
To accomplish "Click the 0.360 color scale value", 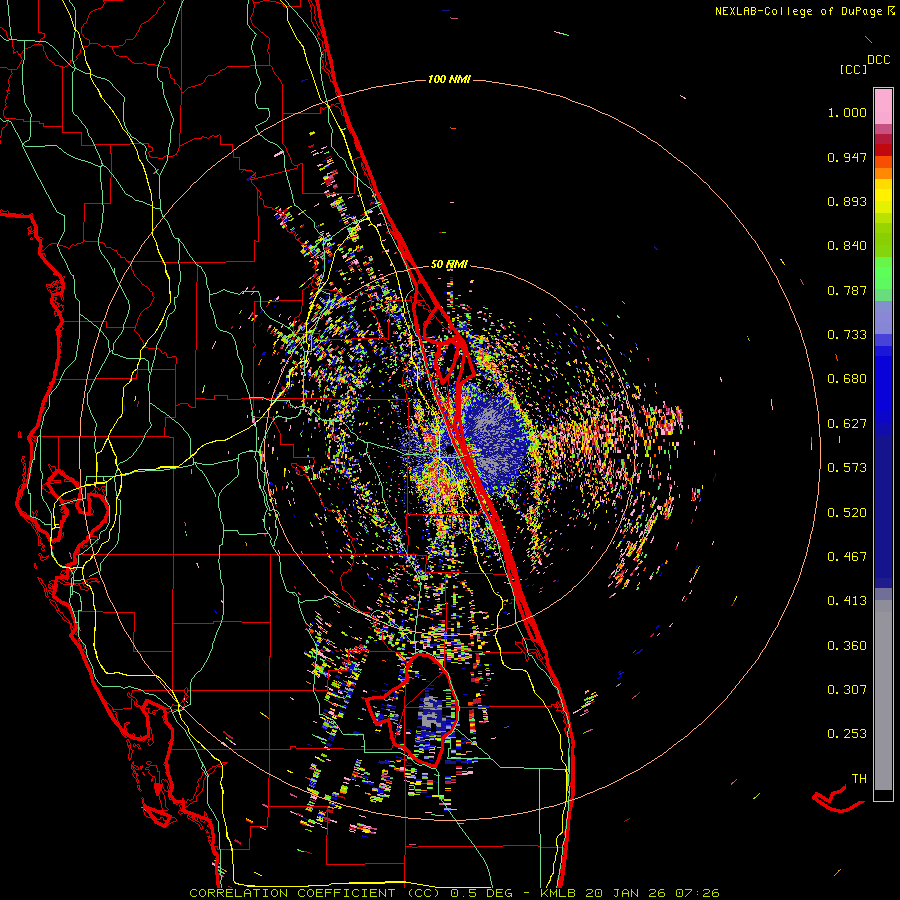I will 847,646.
